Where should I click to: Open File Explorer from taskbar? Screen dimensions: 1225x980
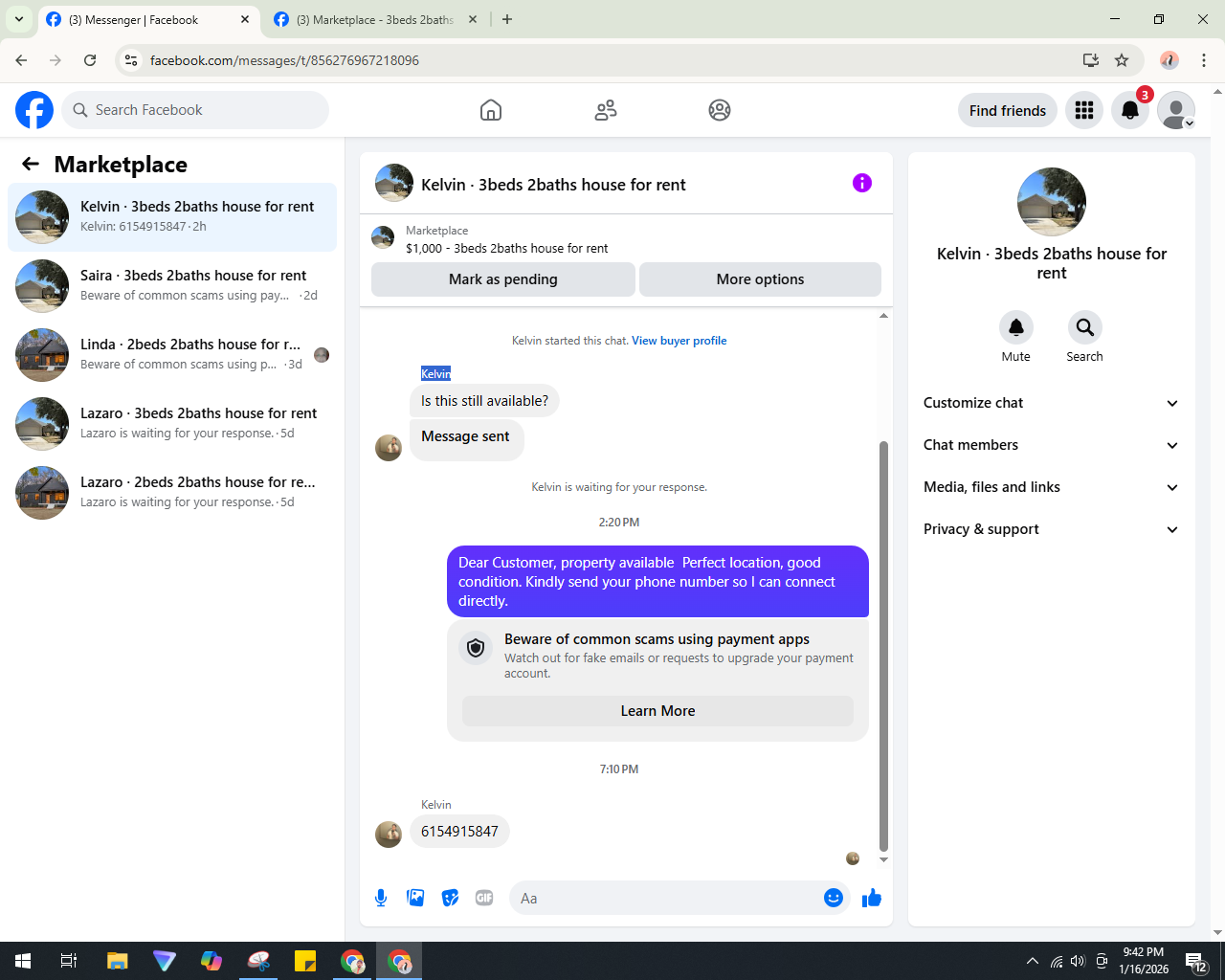(x=117, y=961)
